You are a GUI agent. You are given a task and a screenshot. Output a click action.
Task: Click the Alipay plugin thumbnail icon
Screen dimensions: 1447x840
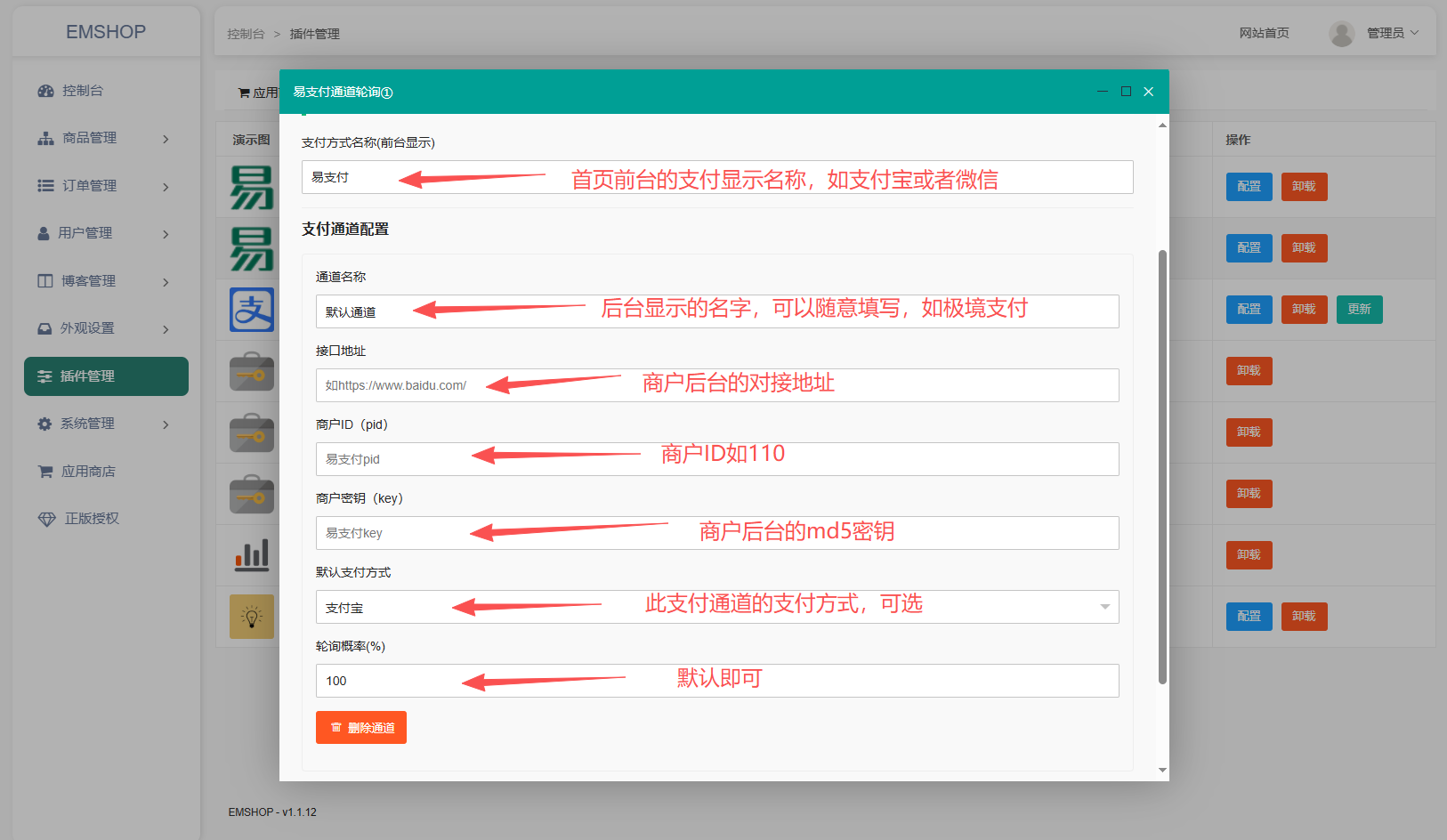[252, 310]
